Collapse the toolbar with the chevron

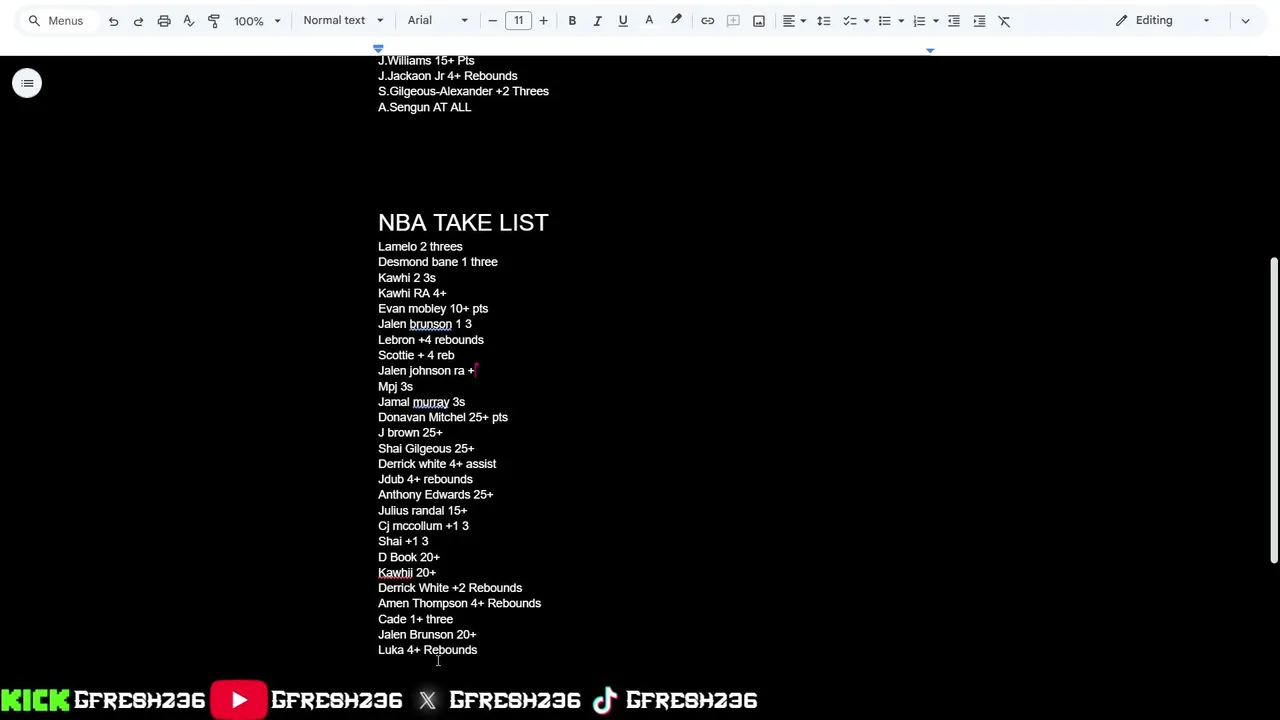point(1245,20)
